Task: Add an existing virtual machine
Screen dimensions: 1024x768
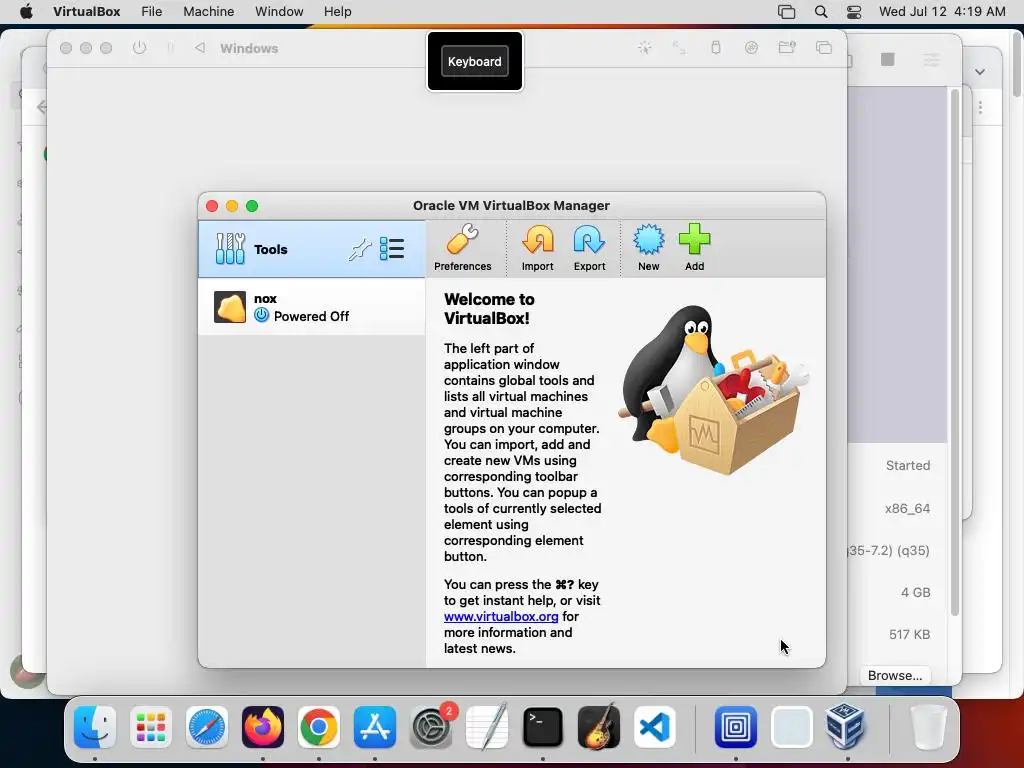Action: click(694, 248)
